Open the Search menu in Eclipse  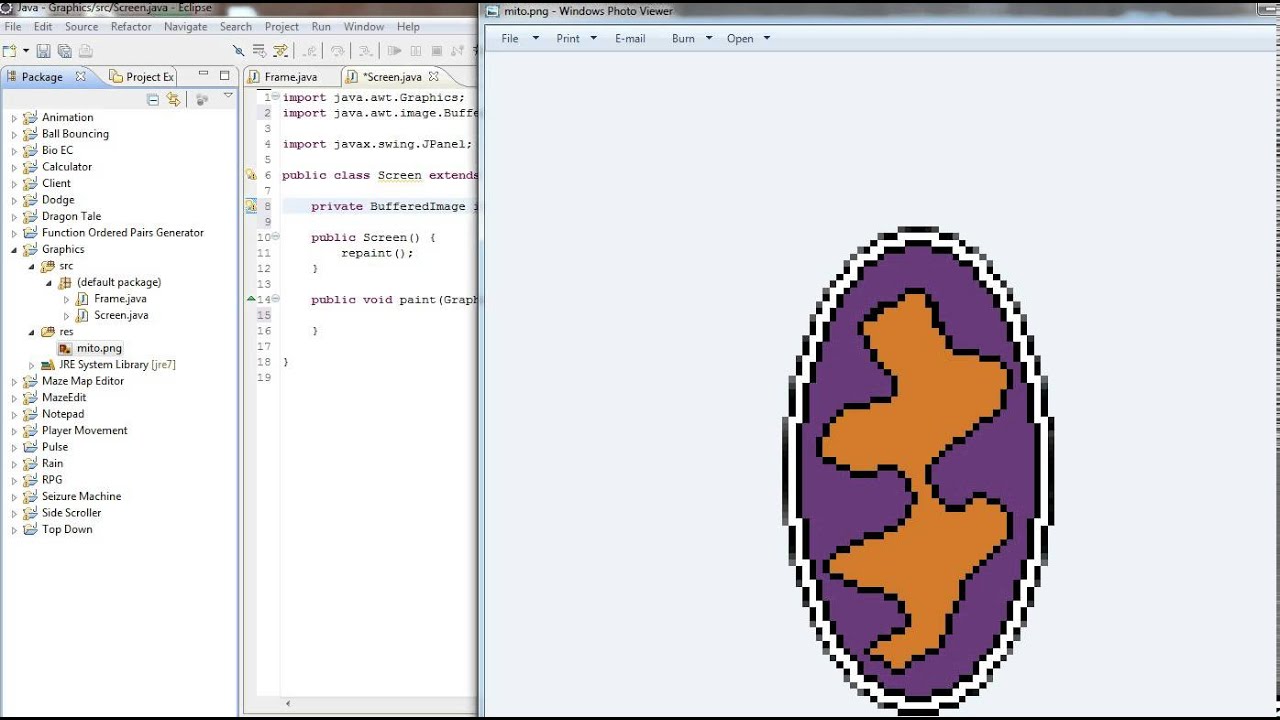pyautogui.click(x=236, y=27)
